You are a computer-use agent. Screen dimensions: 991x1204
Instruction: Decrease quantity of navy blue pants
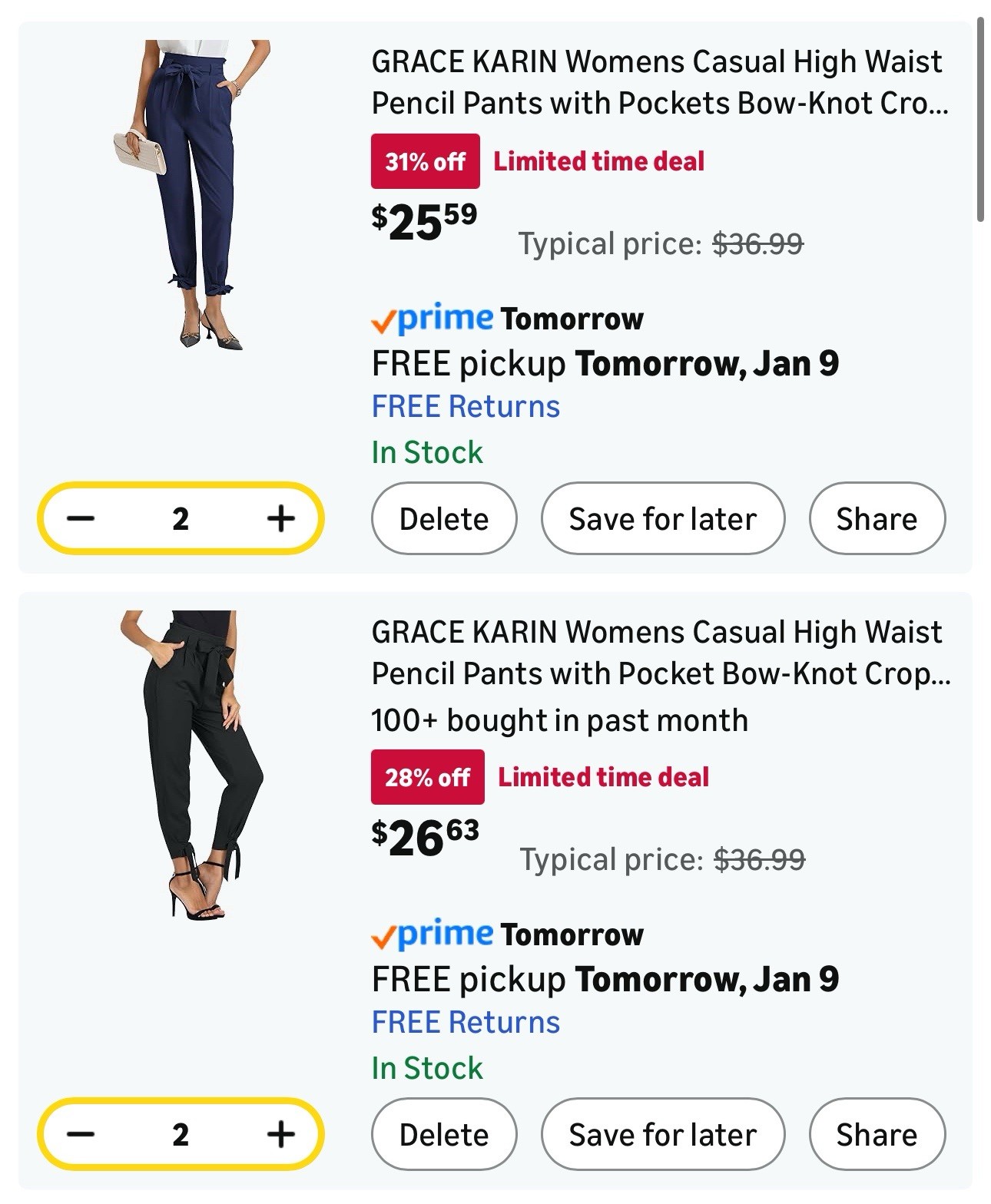80,518
